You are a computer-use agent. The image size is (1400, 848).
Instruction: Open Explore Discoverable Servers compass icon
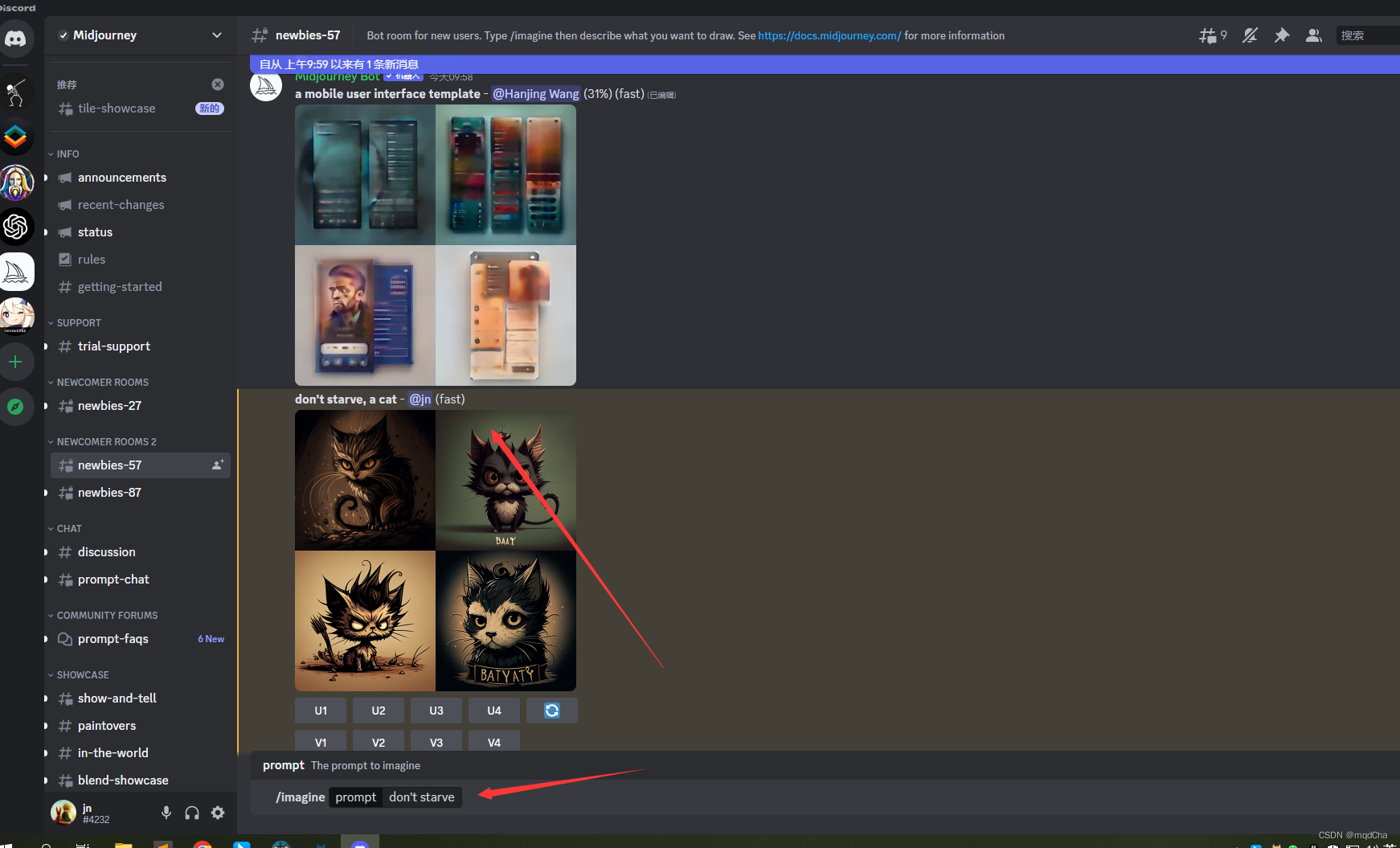pyautogui.click(x=16, y=407)
